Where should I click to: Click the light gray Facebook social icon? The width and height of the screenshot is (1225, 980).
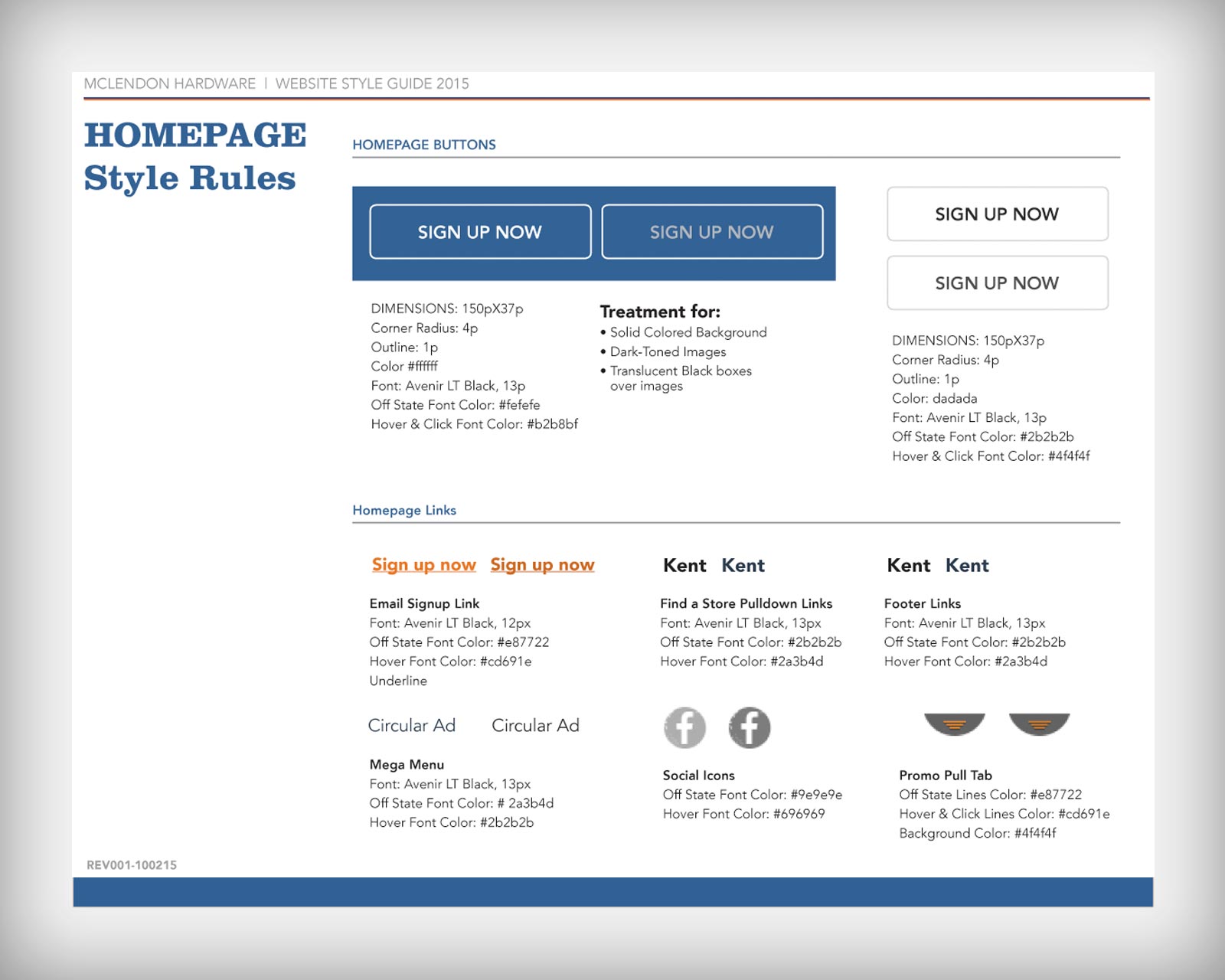684,727
